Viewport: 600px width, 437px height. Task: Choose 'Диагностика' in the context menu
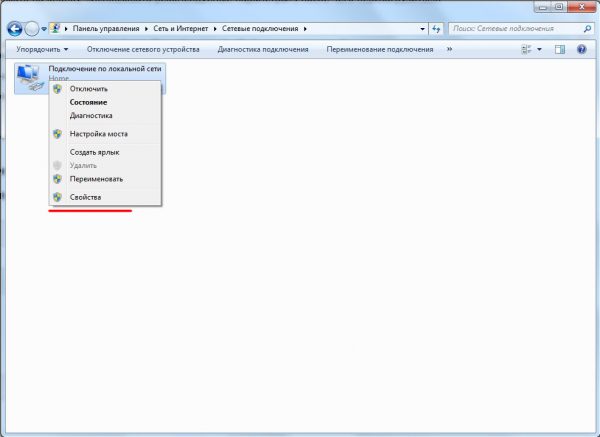coord(105,116)
